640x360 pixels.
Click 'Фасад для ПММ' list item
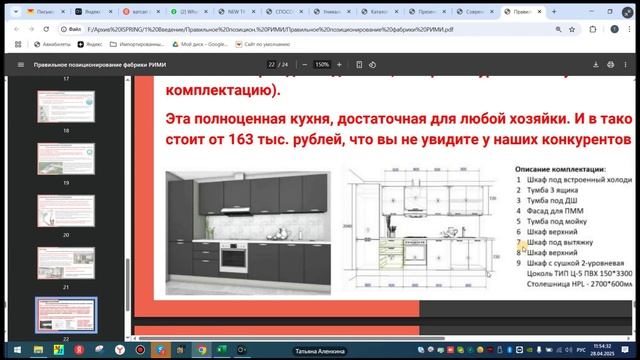click(x=555, y=211)
